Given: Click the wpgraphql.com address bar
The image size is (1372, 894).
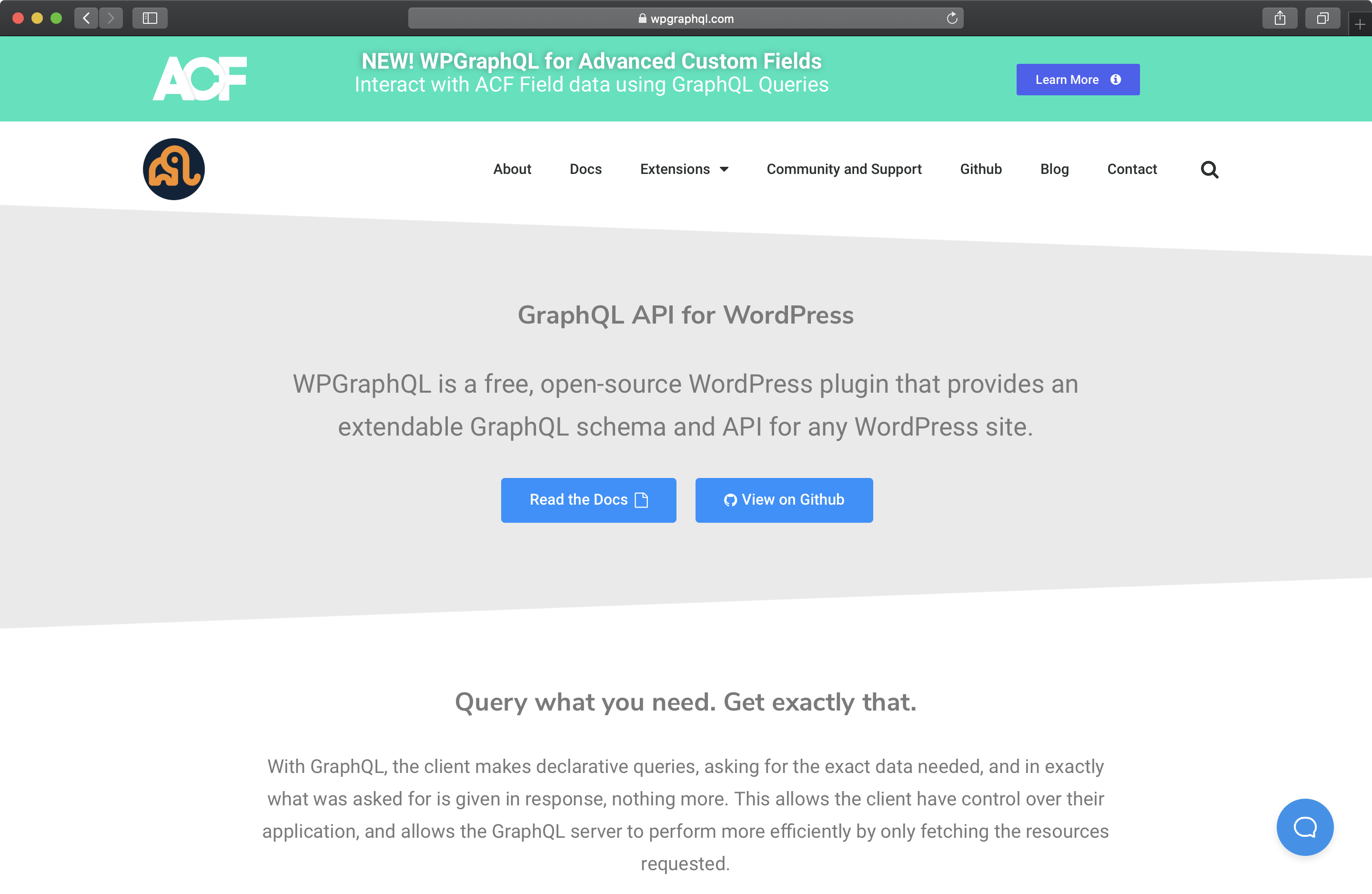Looking at the screenshot, I should point(685,19).
